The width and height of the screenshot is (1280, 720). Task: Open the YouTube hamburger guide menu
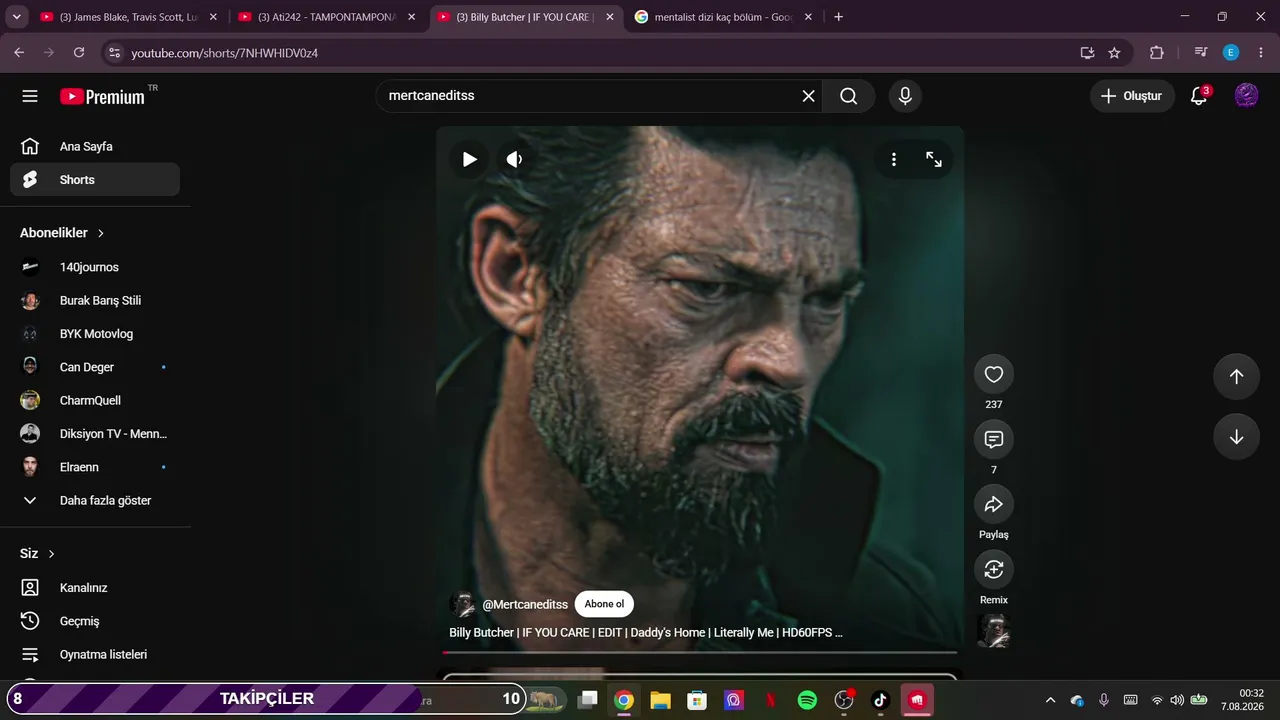point(30,96)
